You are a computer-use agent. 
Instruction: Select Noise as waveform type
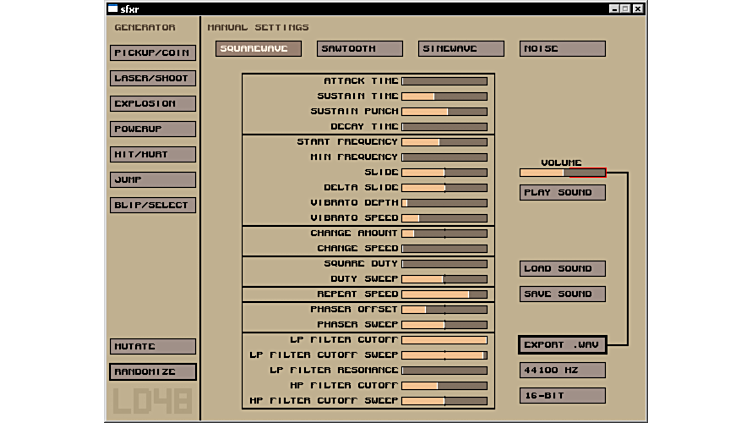[x=562, y=48]
